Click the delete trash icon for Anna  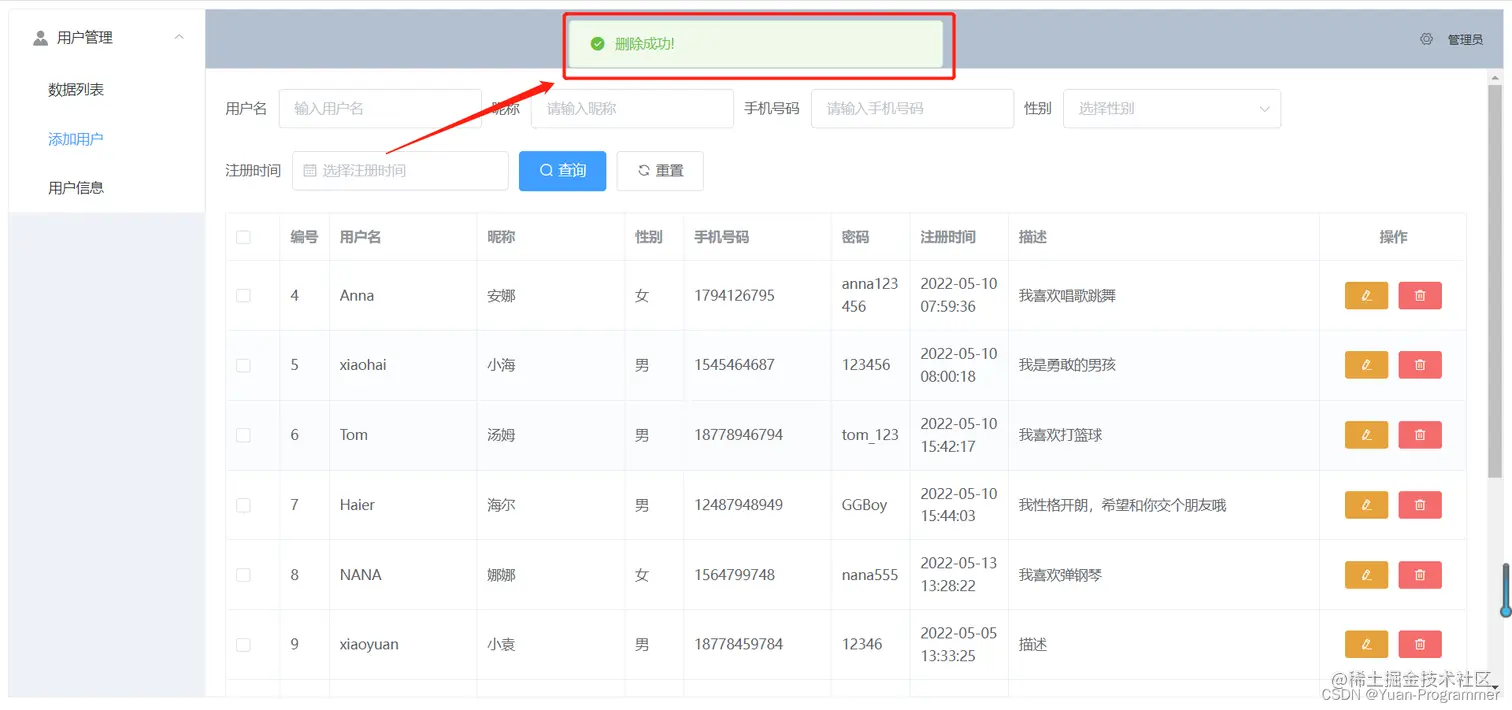[1420, 295]
